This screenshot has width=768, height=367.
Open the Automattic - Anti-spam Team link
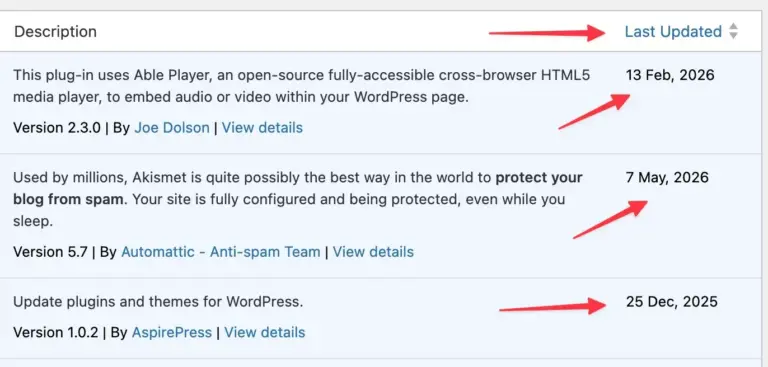220,252
